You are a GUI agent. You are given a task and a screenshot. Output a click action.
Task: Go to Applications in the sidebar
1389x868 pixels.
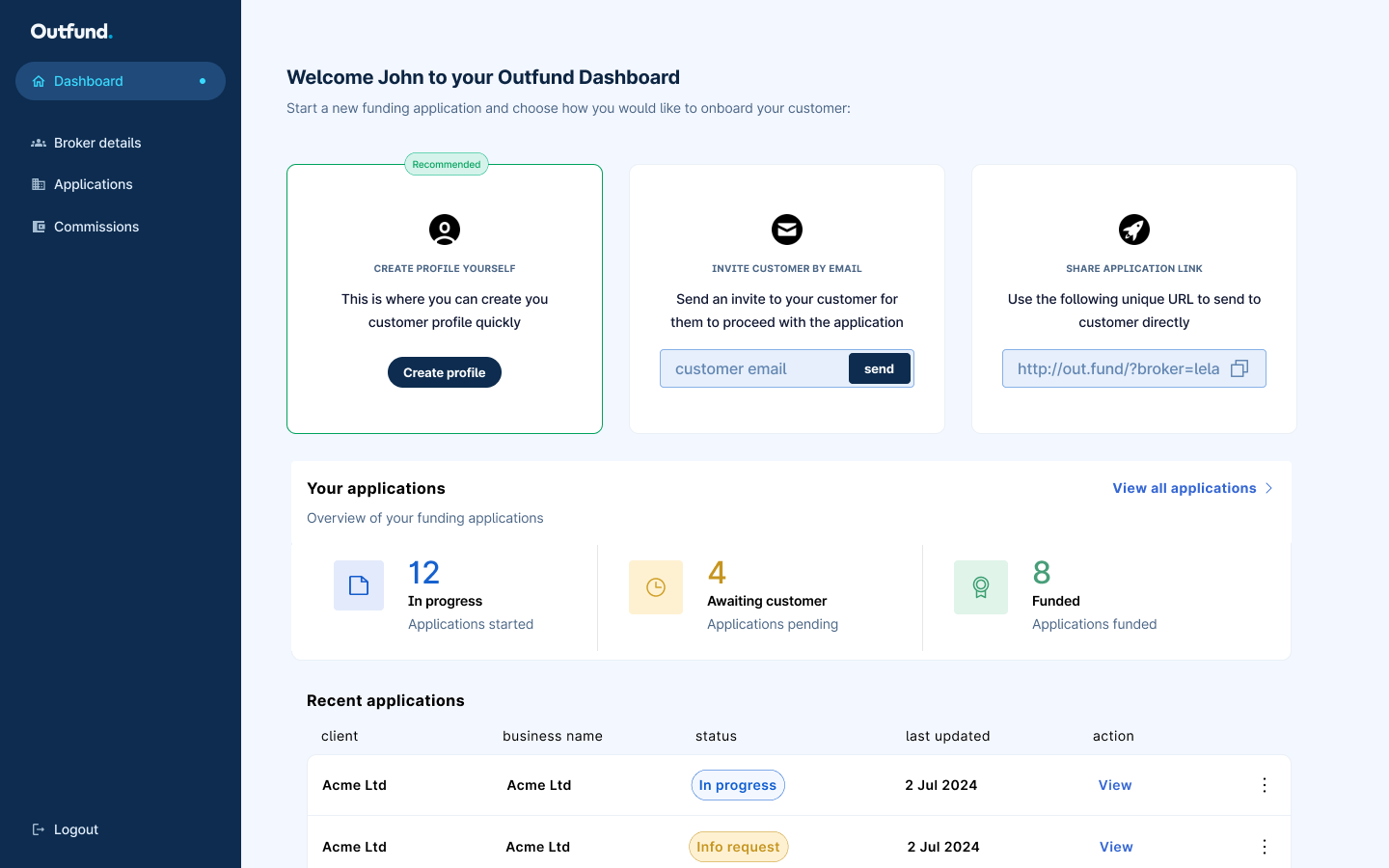(94, 184)
